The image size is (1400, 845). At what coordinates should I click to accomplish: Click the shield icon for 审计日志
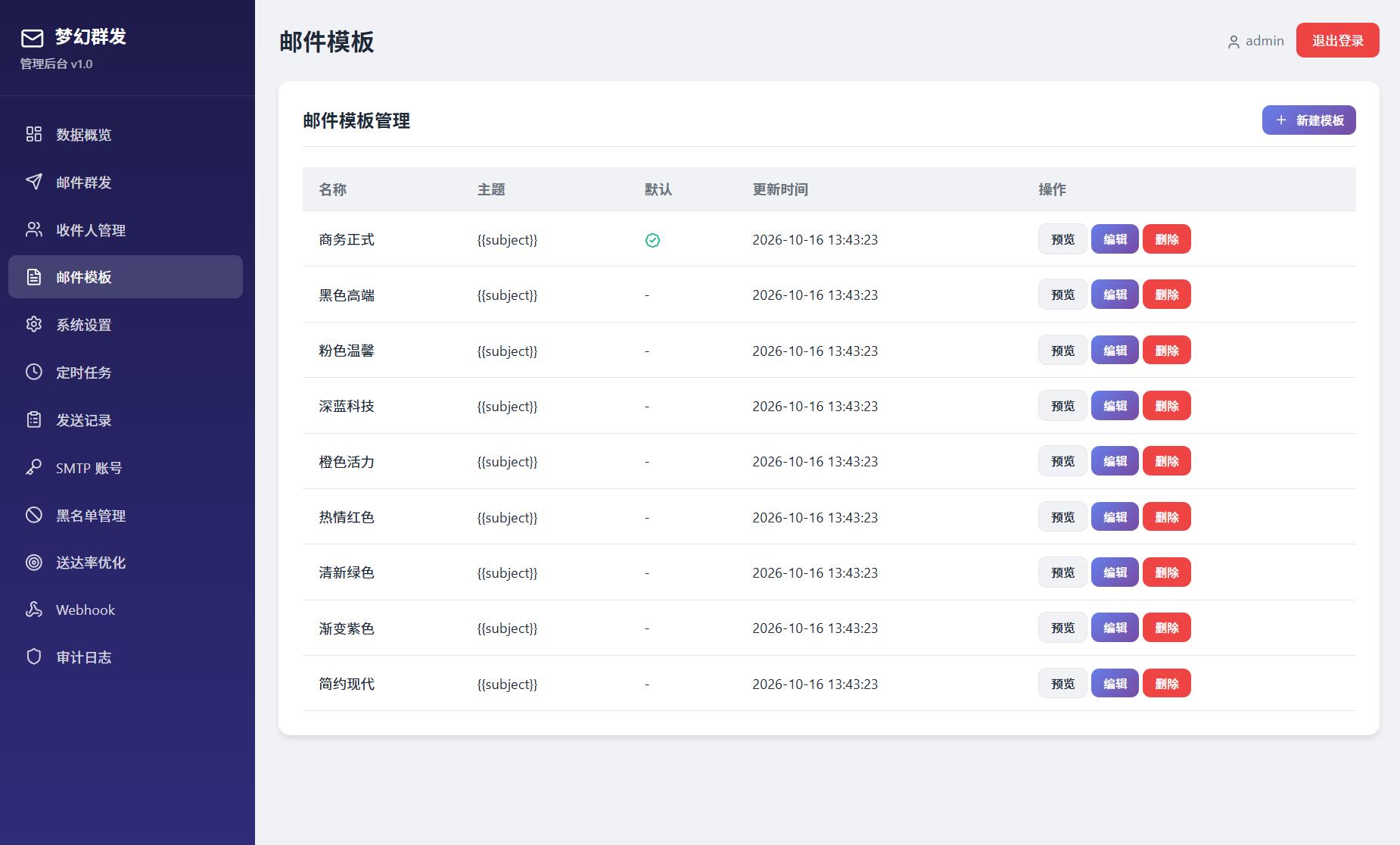34,656
